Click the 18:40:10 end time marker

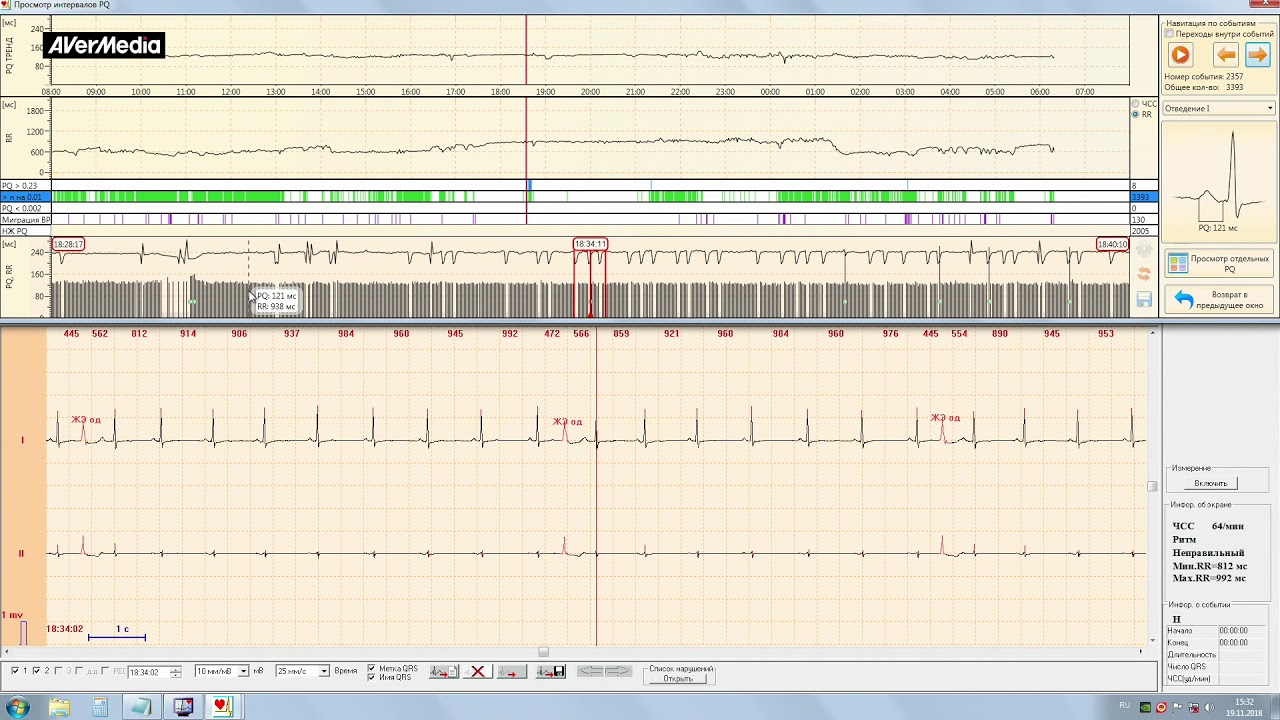(x=1112, y=244)
